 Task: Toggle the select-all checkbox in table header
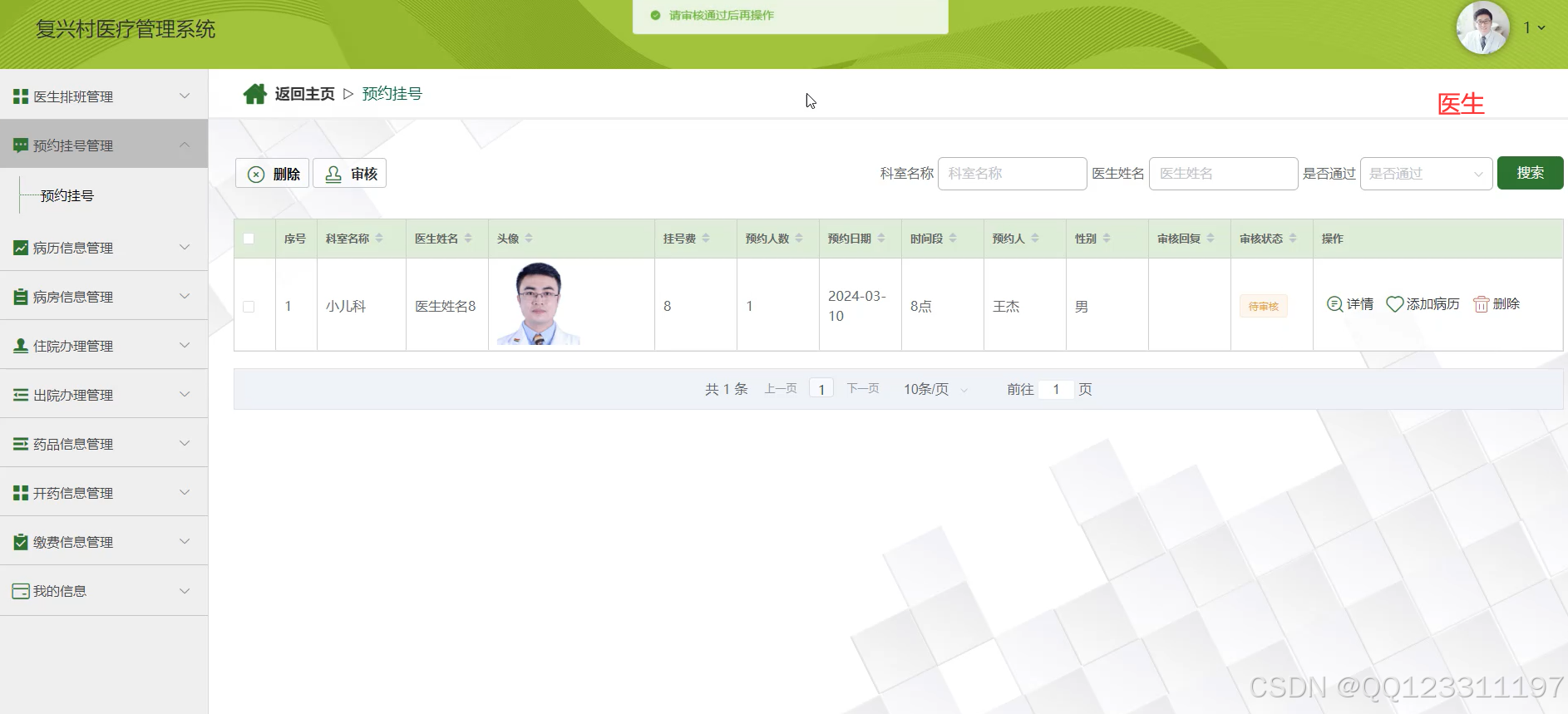(x=249, y=239)
